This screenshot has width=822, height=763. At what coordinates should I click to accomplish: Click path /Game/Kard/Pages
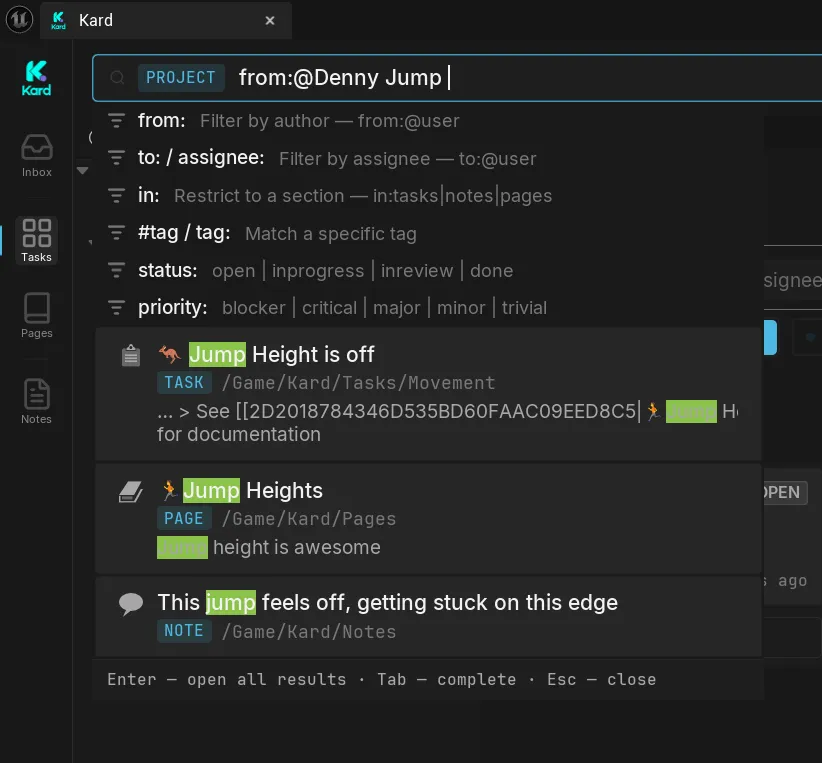coord(309,519)
